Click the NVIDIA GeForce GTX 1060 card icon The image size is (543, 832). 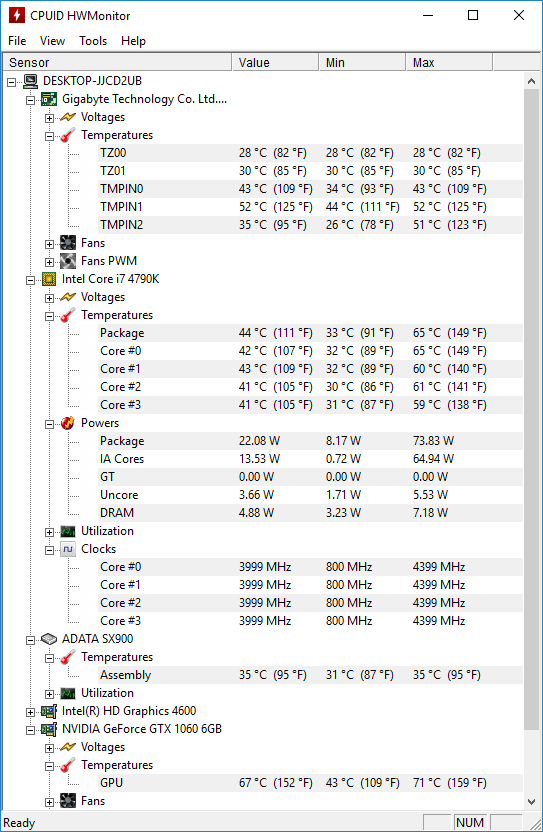pos(49,729)
